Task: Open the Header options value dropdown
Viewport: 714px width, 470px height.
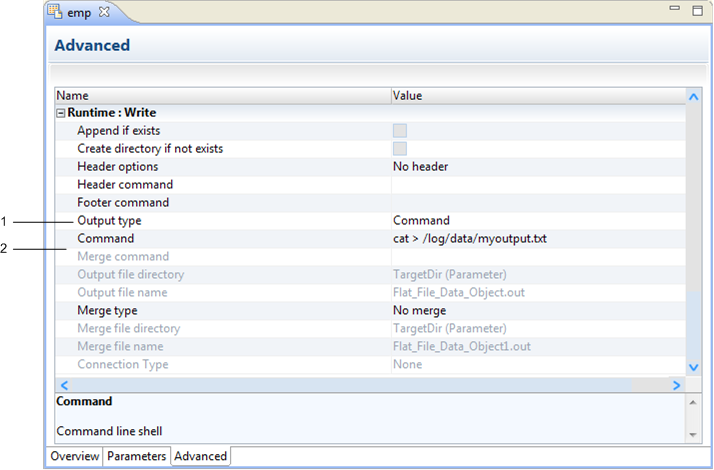Action: (538, 167)
